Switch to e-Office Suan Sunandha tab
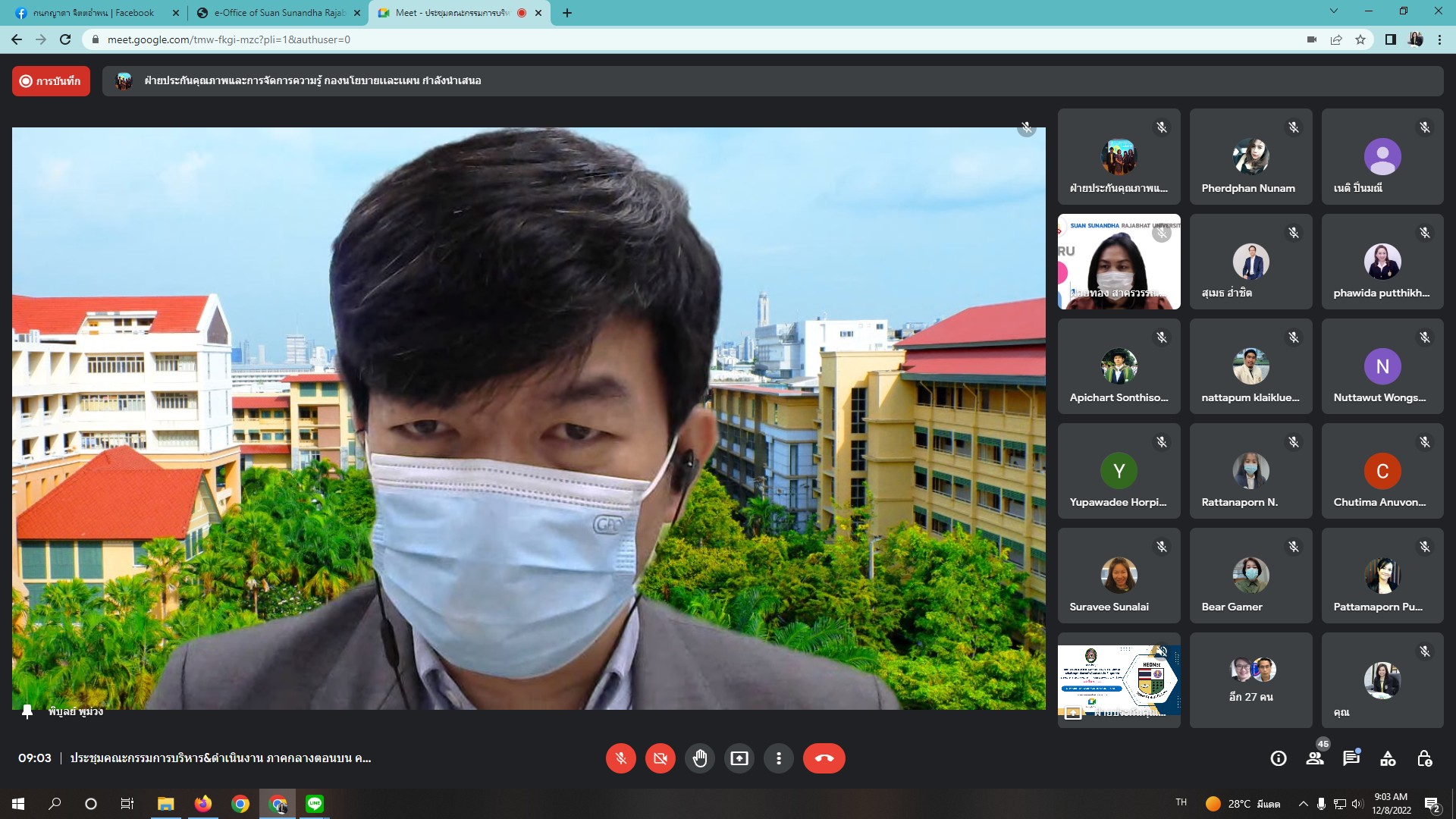 [x=278, y=13]
